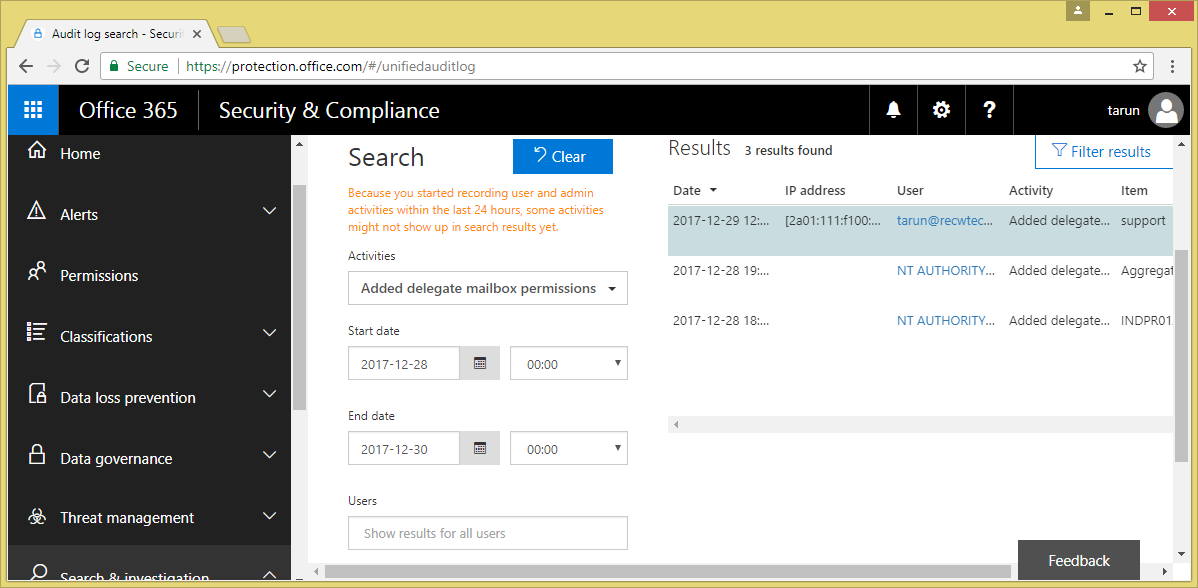
Task: Click the Home house icon in sidebar
Action: 36,151
